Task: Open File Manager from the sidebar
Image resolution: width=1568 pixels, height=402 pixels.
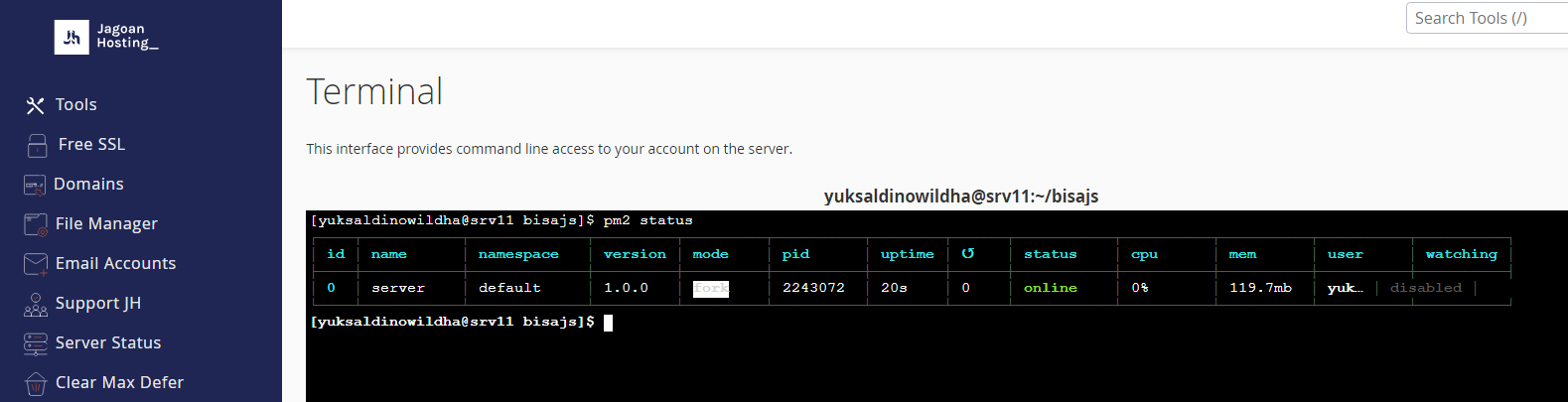Action: (x=106, y=223)
